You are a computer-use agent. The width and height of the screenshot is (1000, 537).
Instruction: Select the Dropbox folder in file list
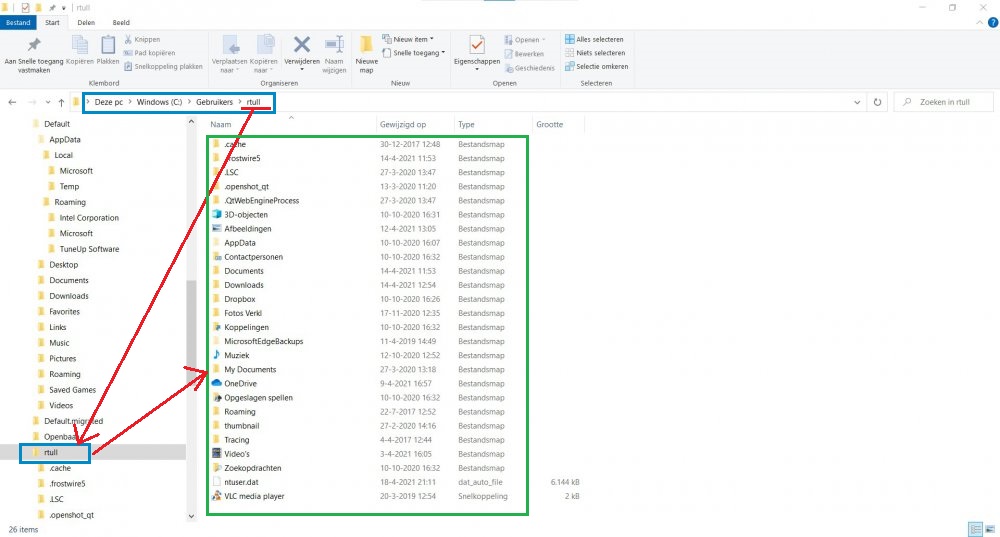tap(240, 299)
